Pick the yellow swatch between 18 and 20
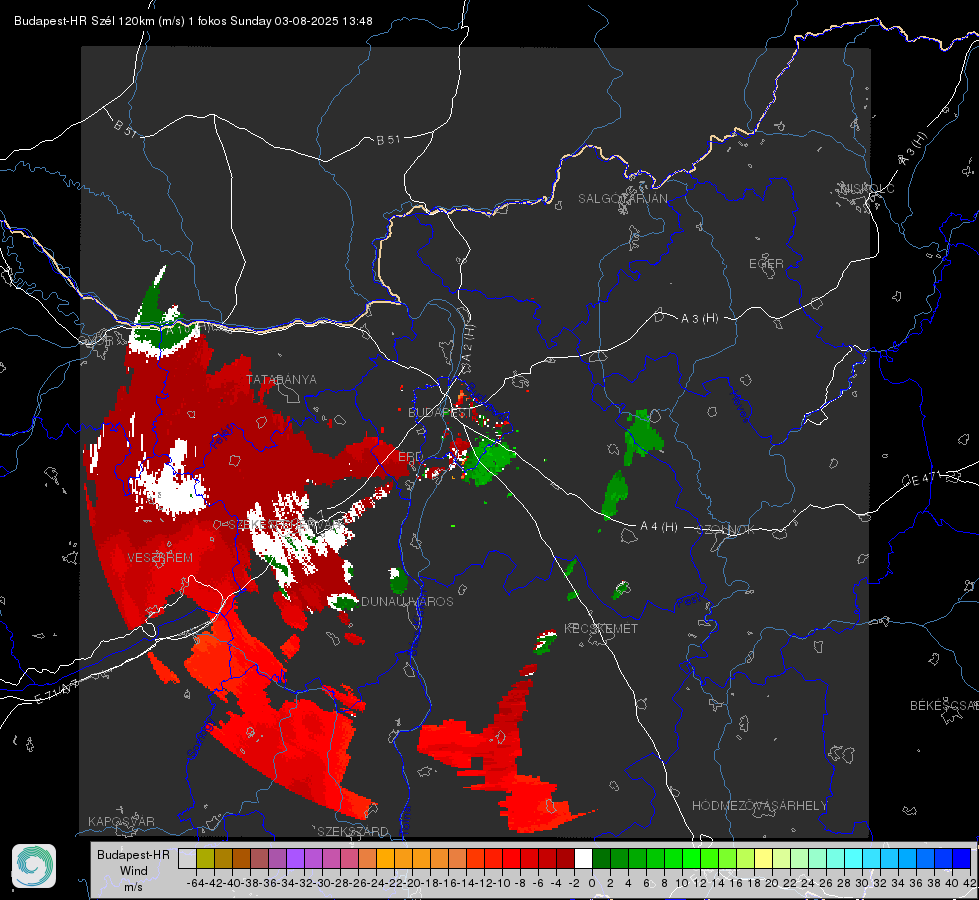Image resolution: width=979 pixels, height=900 pixels. coord(763,858)
